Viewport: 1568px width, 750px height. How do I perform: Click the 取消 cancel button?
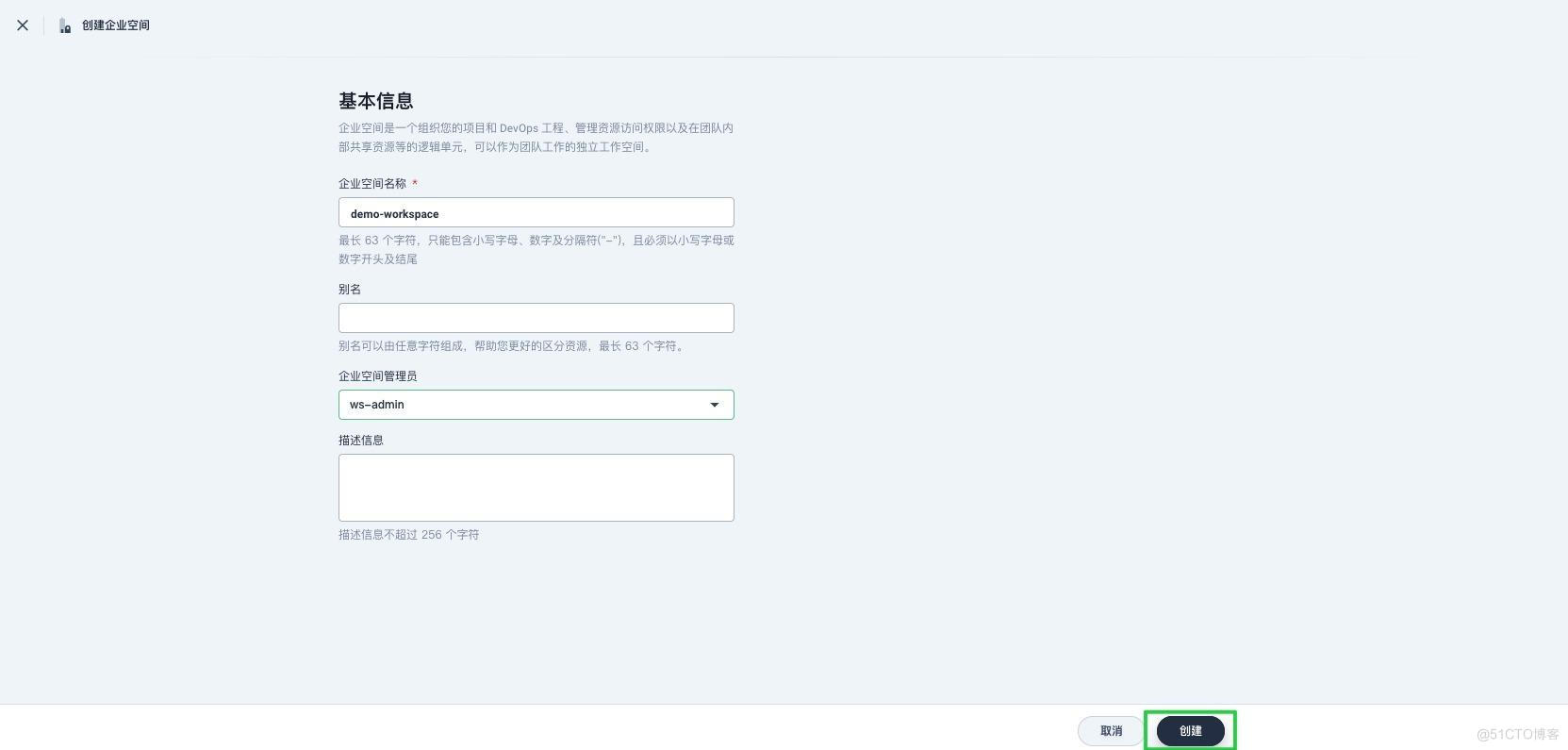point(1112,731)
